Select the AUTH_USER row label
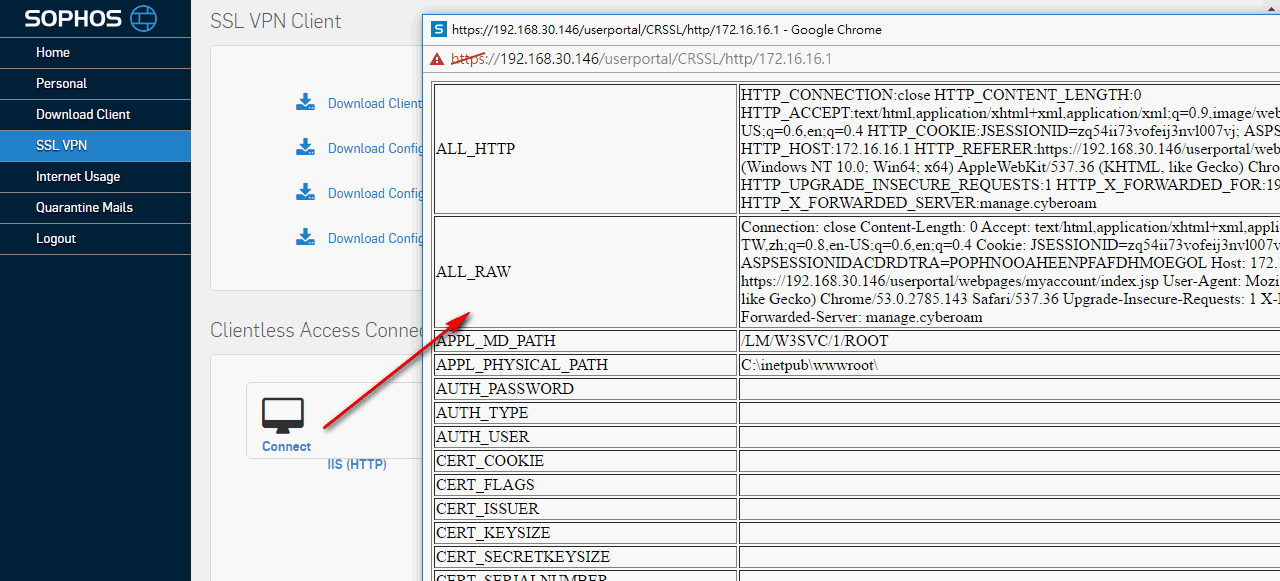1280x581 pixels. tap(586, 437)
